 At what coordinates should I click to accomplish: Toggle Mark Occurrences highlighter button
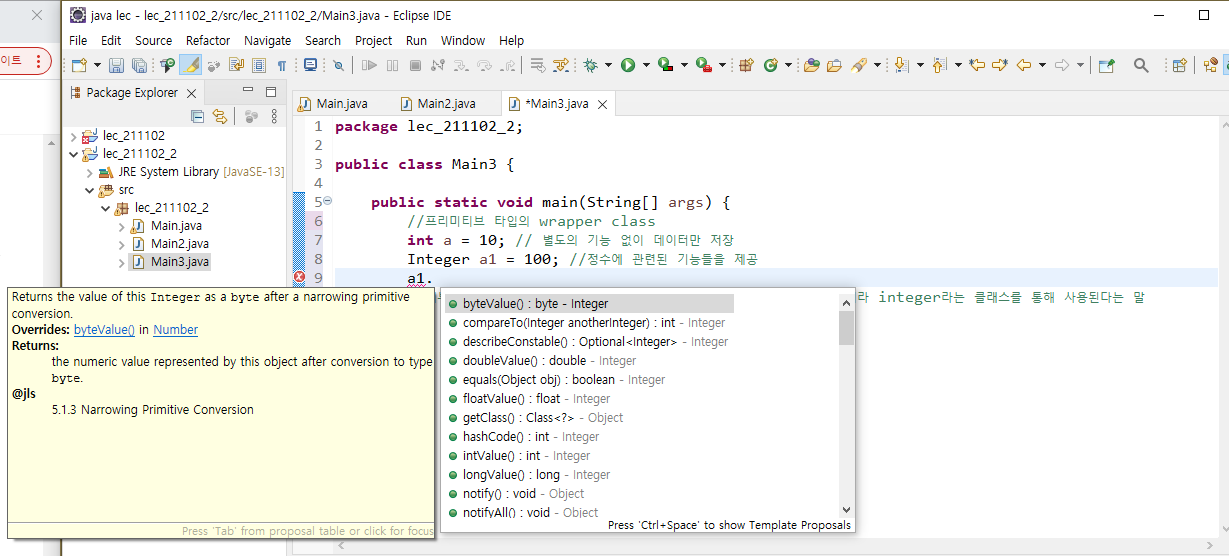point(192,66)
